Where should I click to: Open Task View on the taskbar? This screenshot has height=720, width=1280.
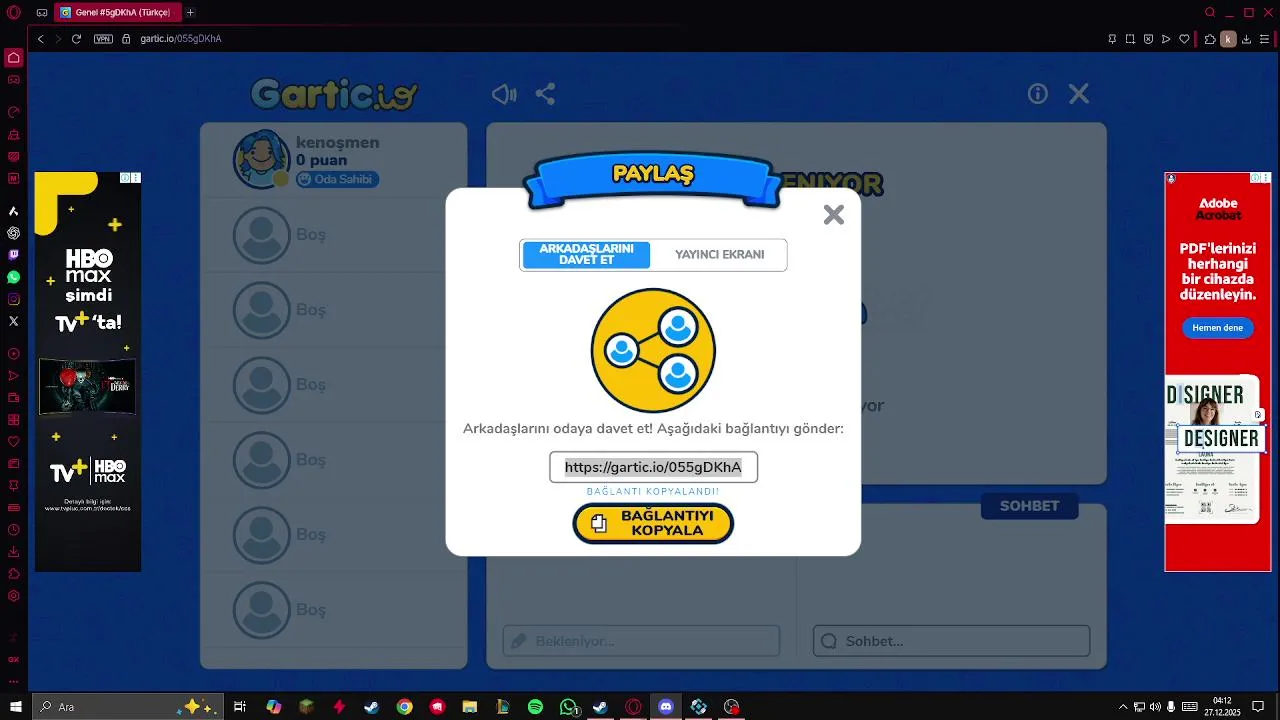tap(240, 707)
